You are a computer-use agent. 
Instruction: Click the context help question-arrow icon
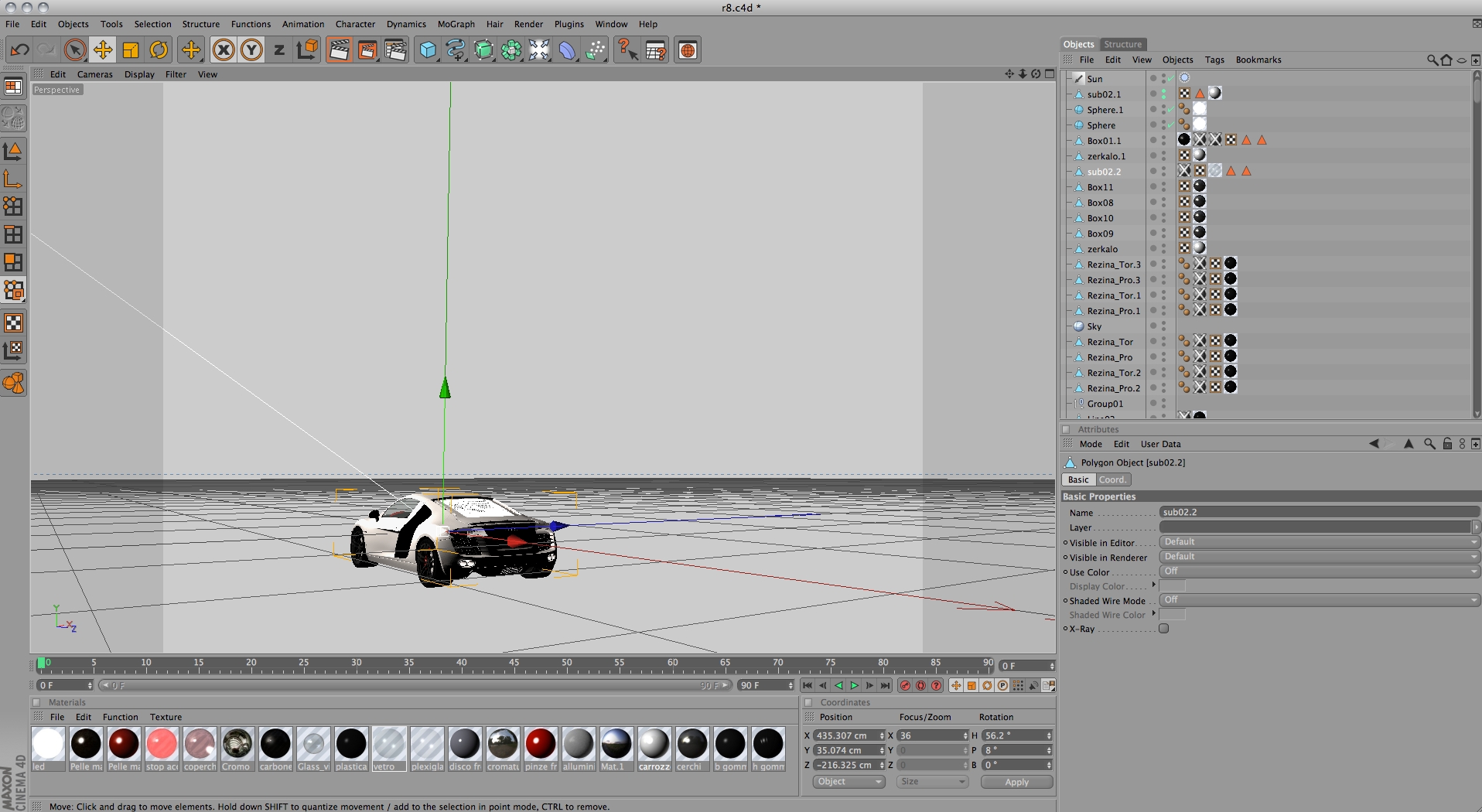pos(627,50)
